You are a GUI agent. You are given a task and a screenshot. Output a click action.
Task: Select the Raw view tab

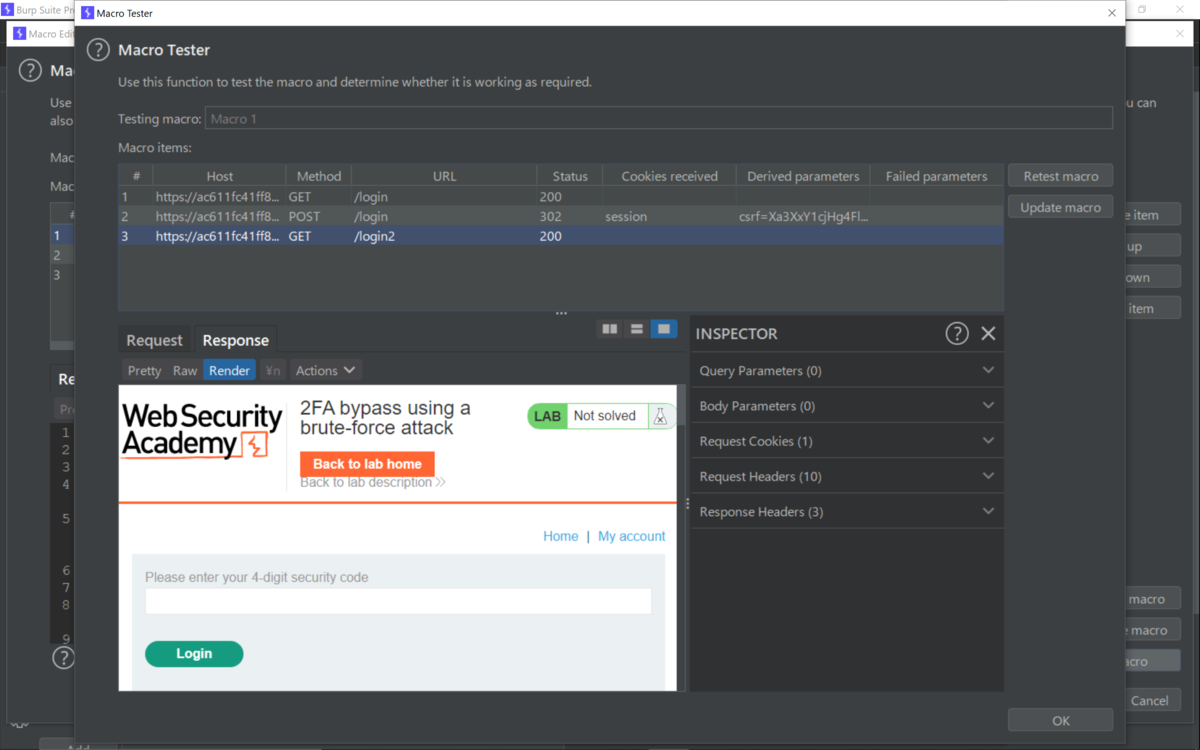pyautogui.click(x=185, y=370)
